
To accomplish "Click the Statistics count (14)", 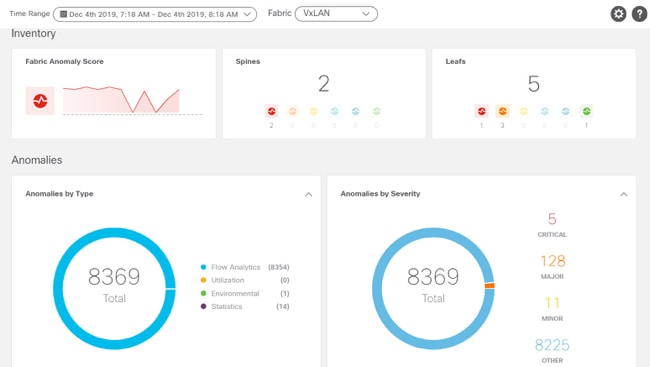I will pyautogui.click(x=283, y=306).
